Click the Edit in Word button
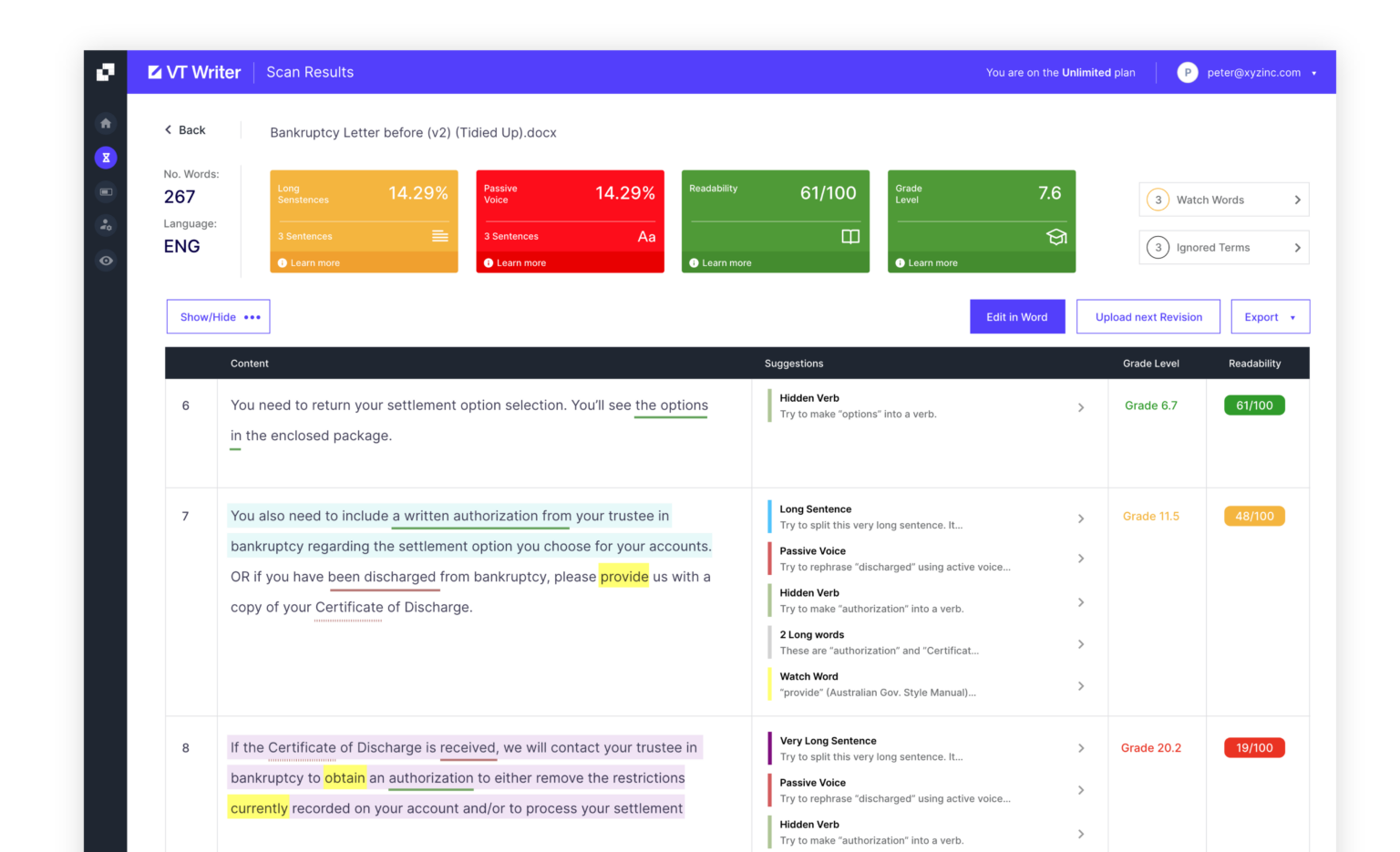The image size is (1400, 852). coord(1016,317)
